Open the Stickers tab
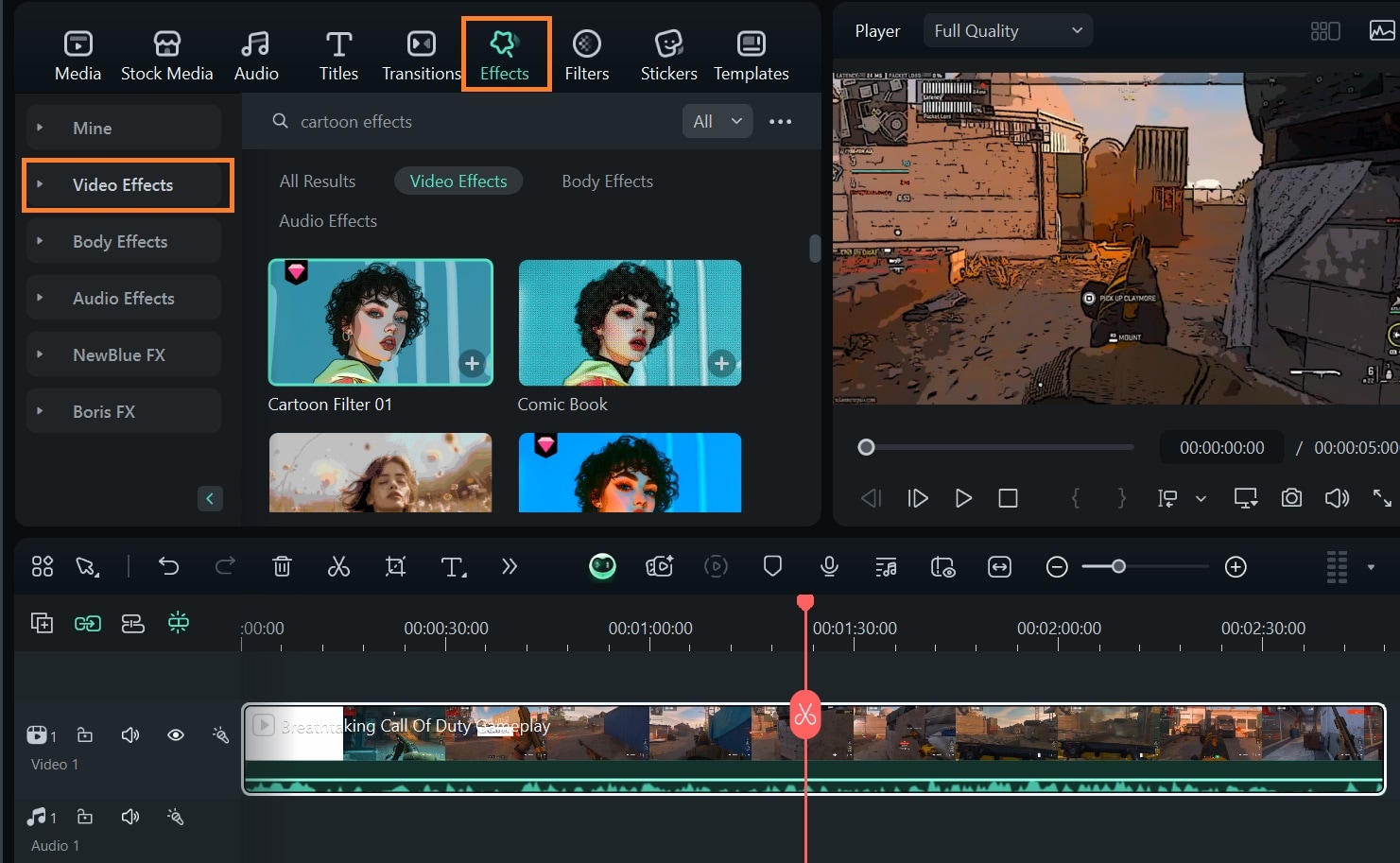Image resolution: width=1400 pixels, height=863 pixels. tap(668, 55)
